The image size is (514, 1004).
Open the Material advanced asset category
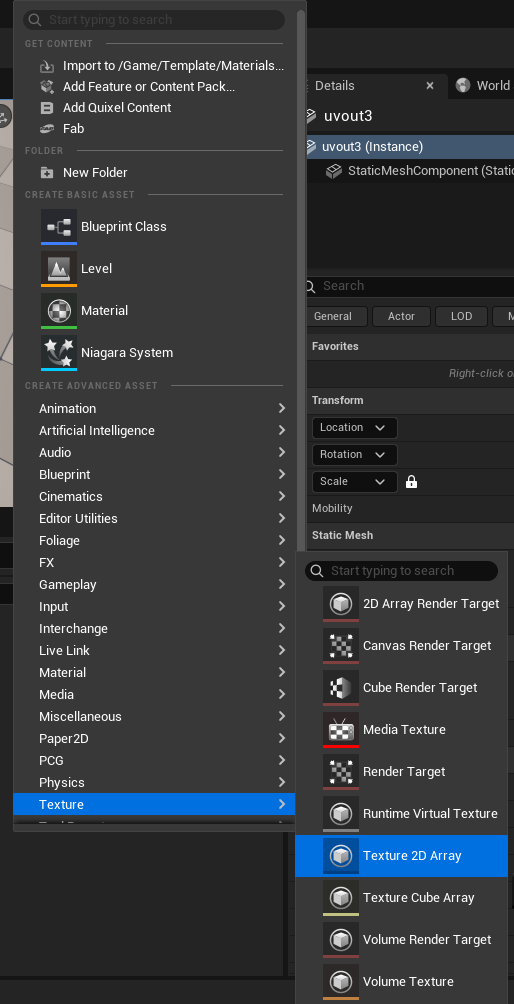154,672
